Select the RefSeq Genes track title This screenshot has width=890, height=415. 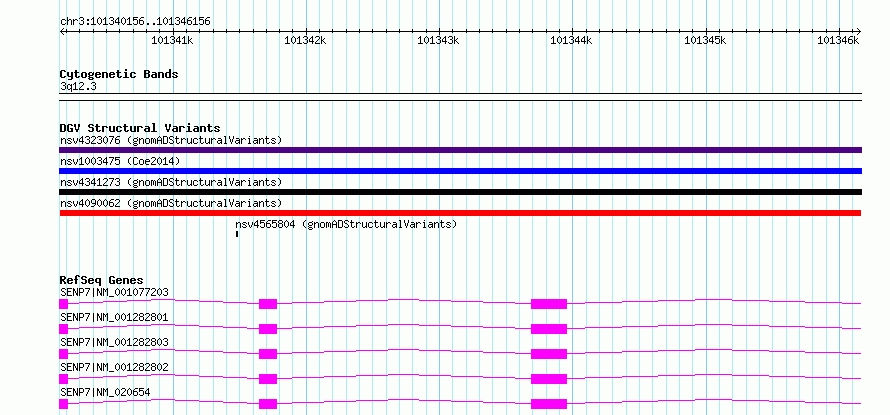click(102, 280)
